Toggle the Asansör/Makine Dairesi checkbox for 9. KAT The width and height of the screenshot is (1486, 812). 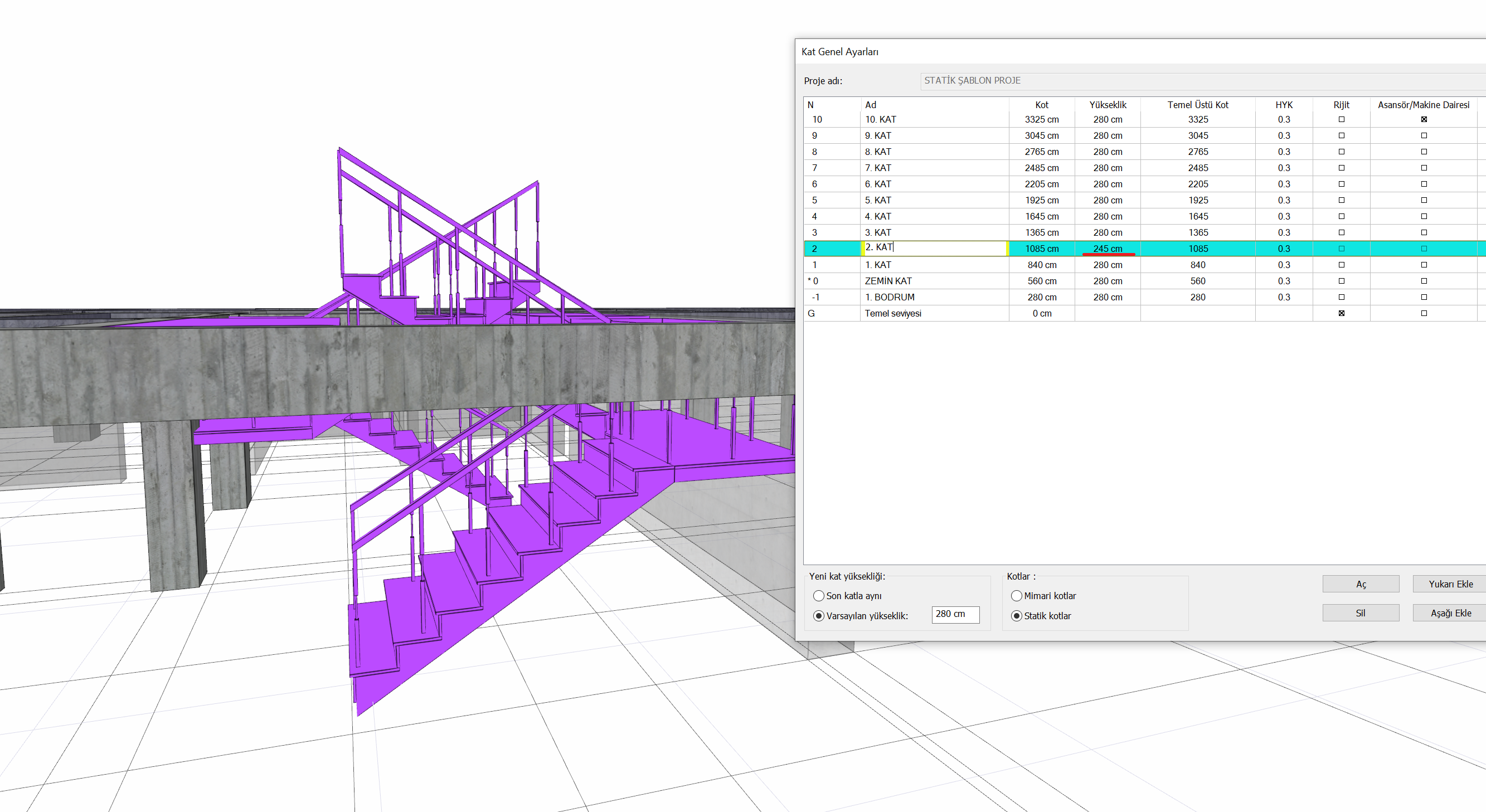pyautogui.click(x=1424, y=135)
